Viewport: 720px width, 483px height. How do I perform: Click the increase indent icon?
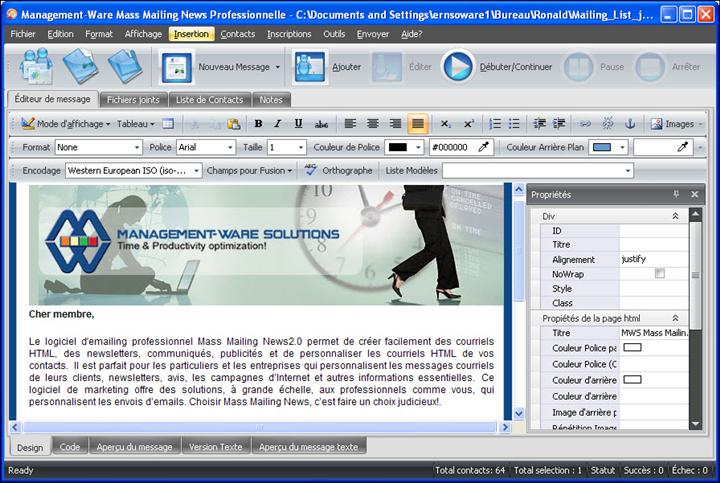coord(559,124)
